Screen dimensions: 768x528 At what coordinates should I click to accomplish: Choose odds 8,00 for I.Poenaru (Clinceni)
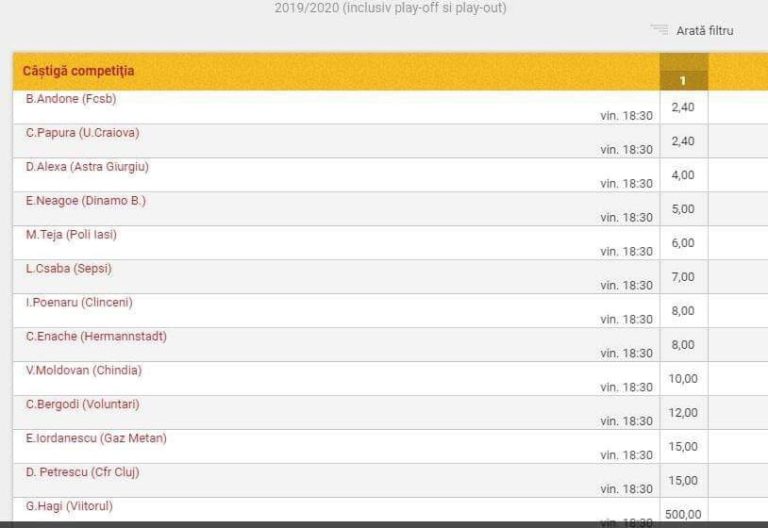pos(683,311)
